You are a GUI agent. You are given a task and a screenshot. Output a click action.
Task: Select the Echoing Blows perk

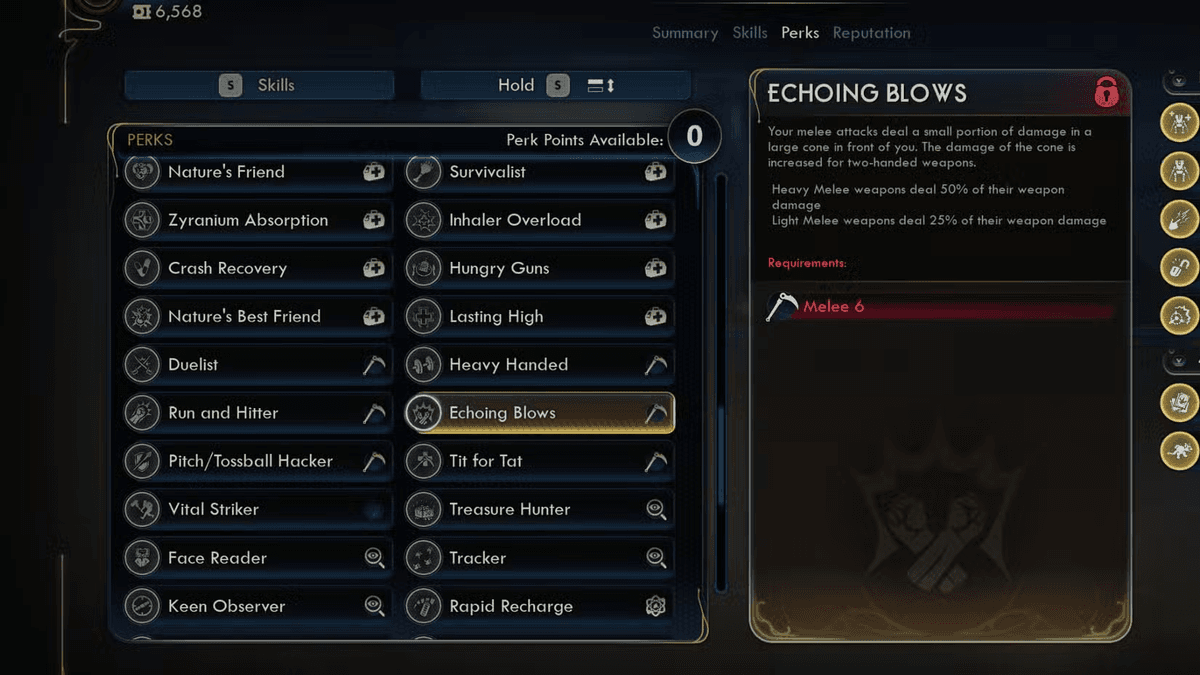pyautogui.click(x=540, y=413)
